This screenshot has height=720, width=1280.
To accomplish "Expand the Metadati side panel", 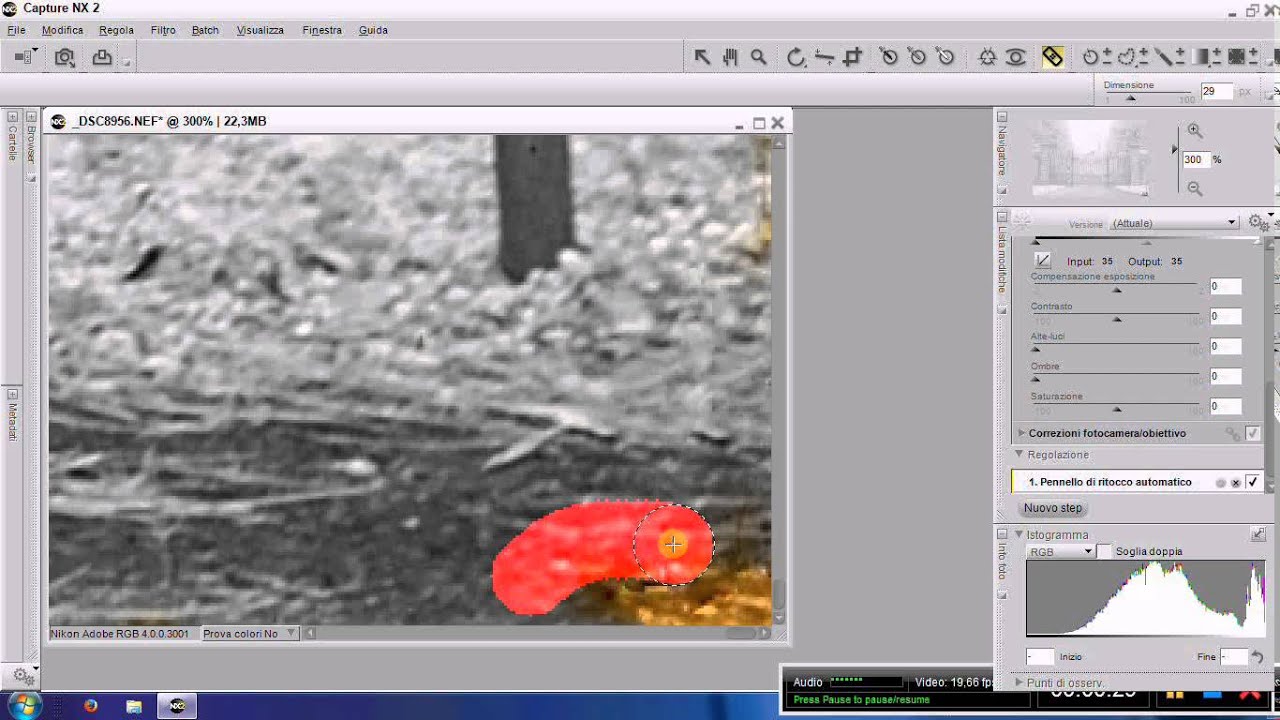I will 13,393.
